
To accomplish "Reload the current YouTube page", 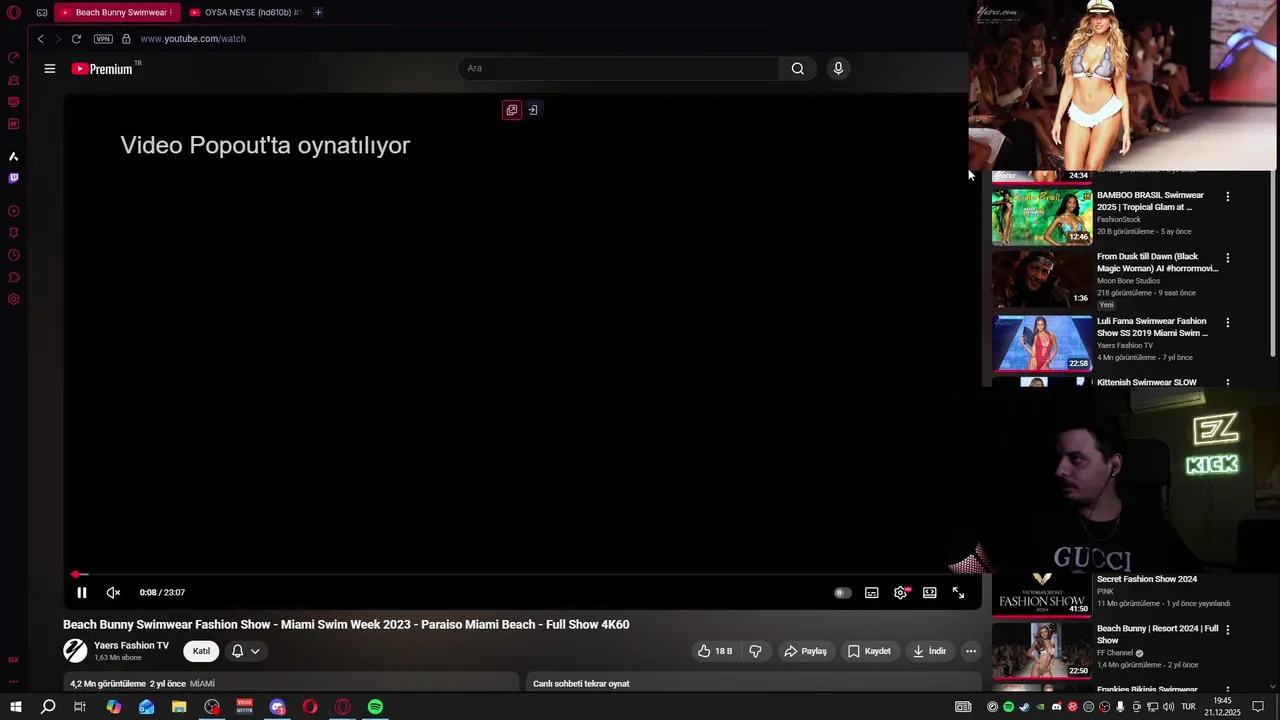I will [x=76, y=39].
